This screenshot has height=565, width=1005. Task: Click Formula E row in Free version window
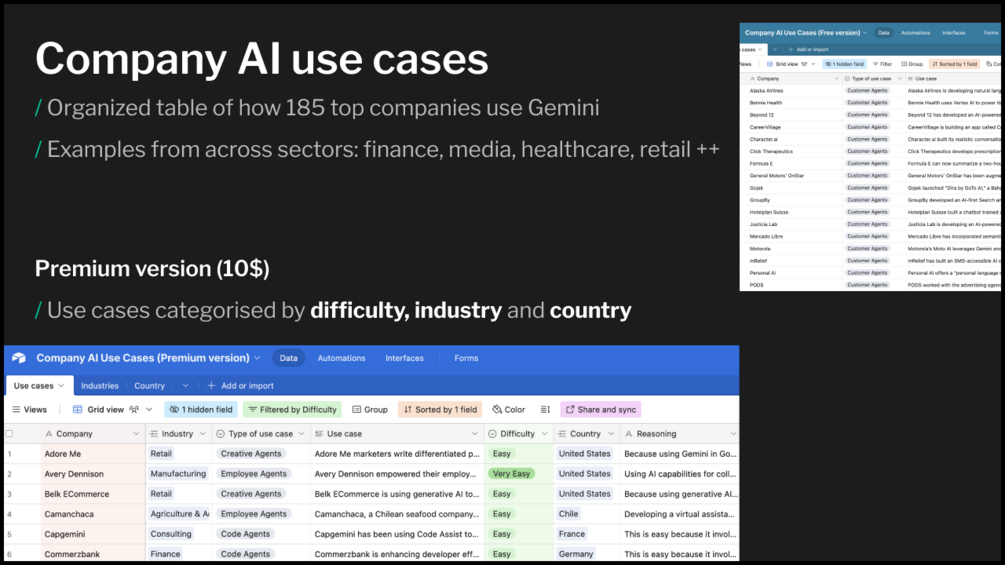[x=870, y=163]
